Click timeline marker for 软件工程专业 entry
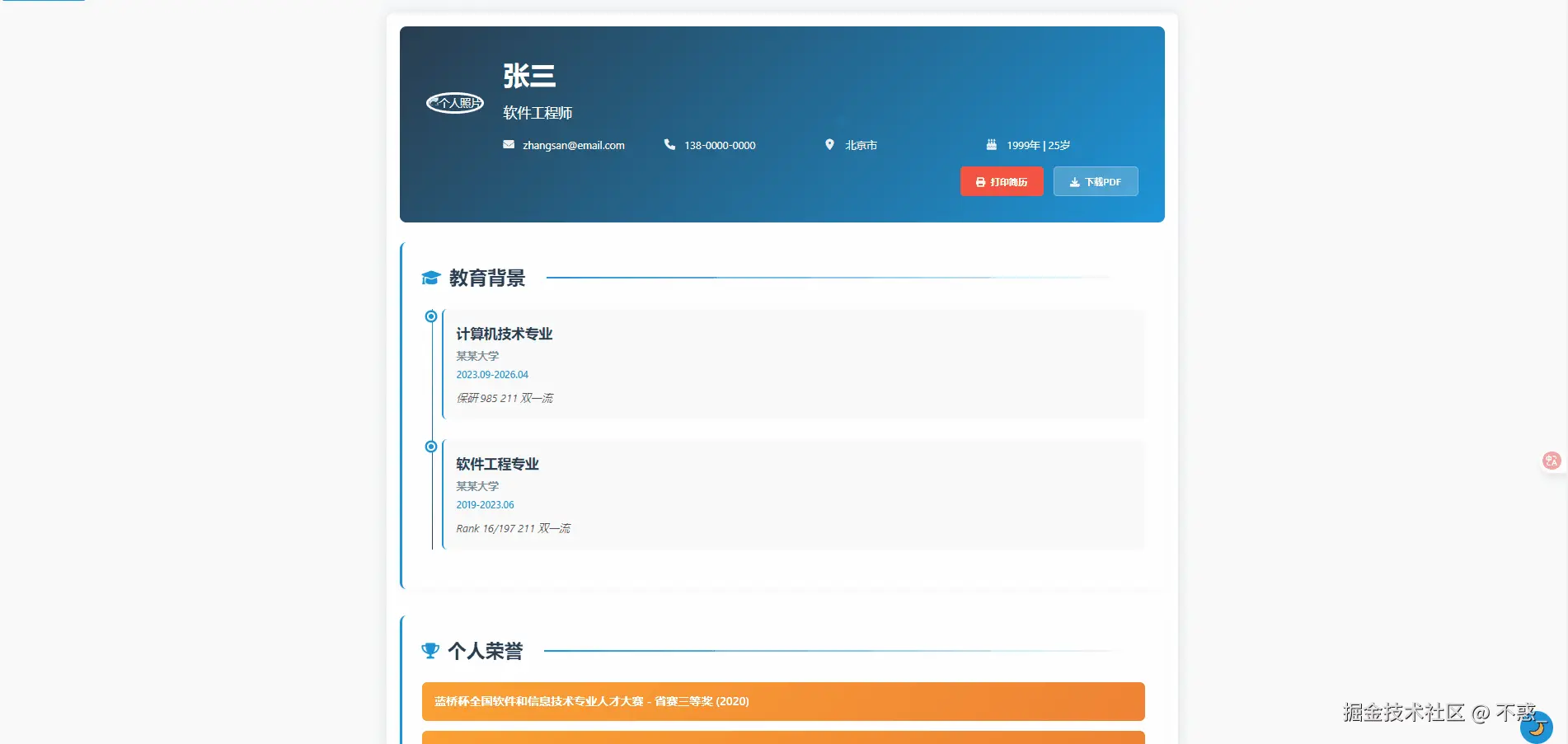 point(430,447)
